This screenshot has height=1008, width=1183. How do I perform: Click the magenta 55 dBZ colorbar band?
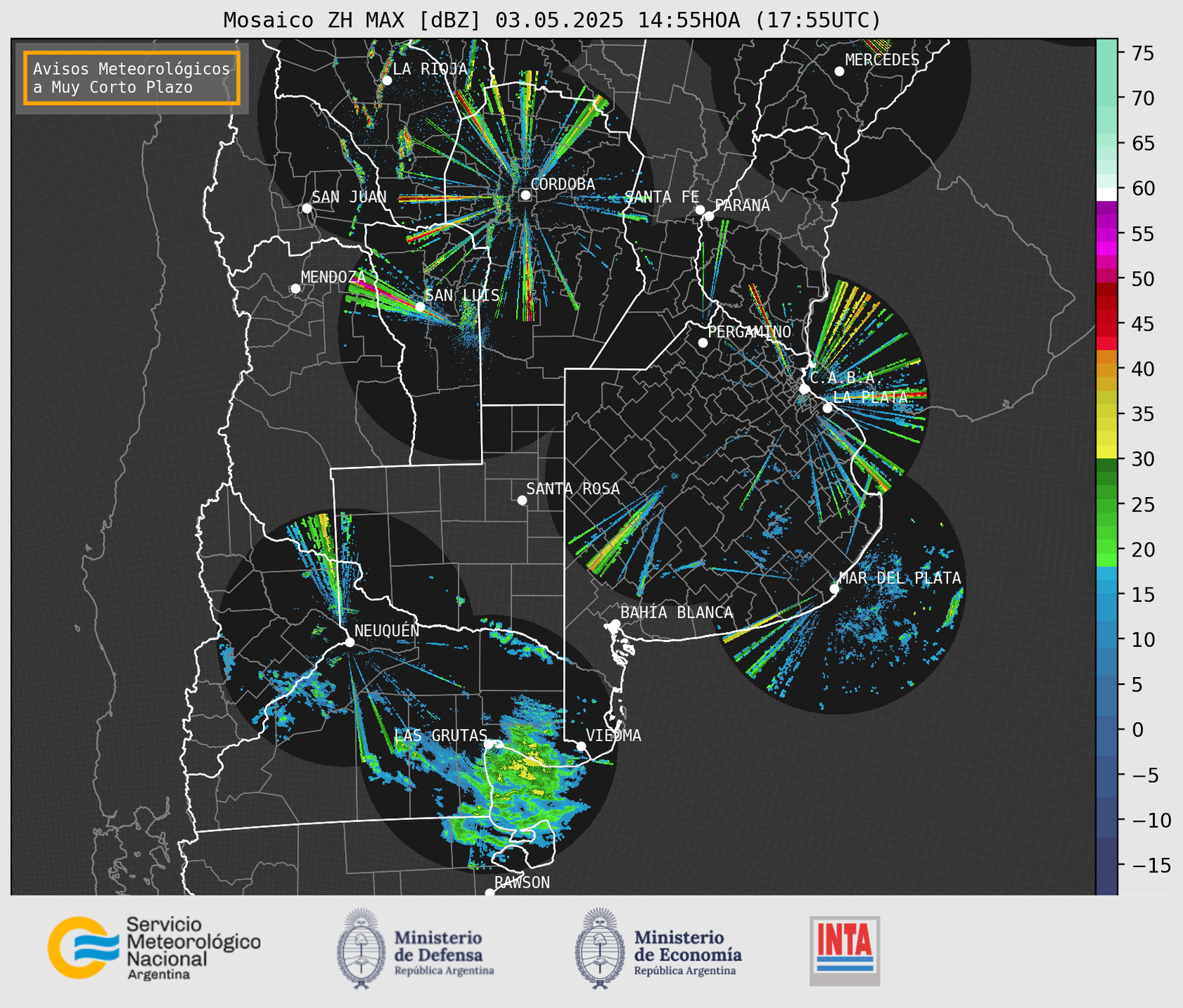click(1106, 233)
